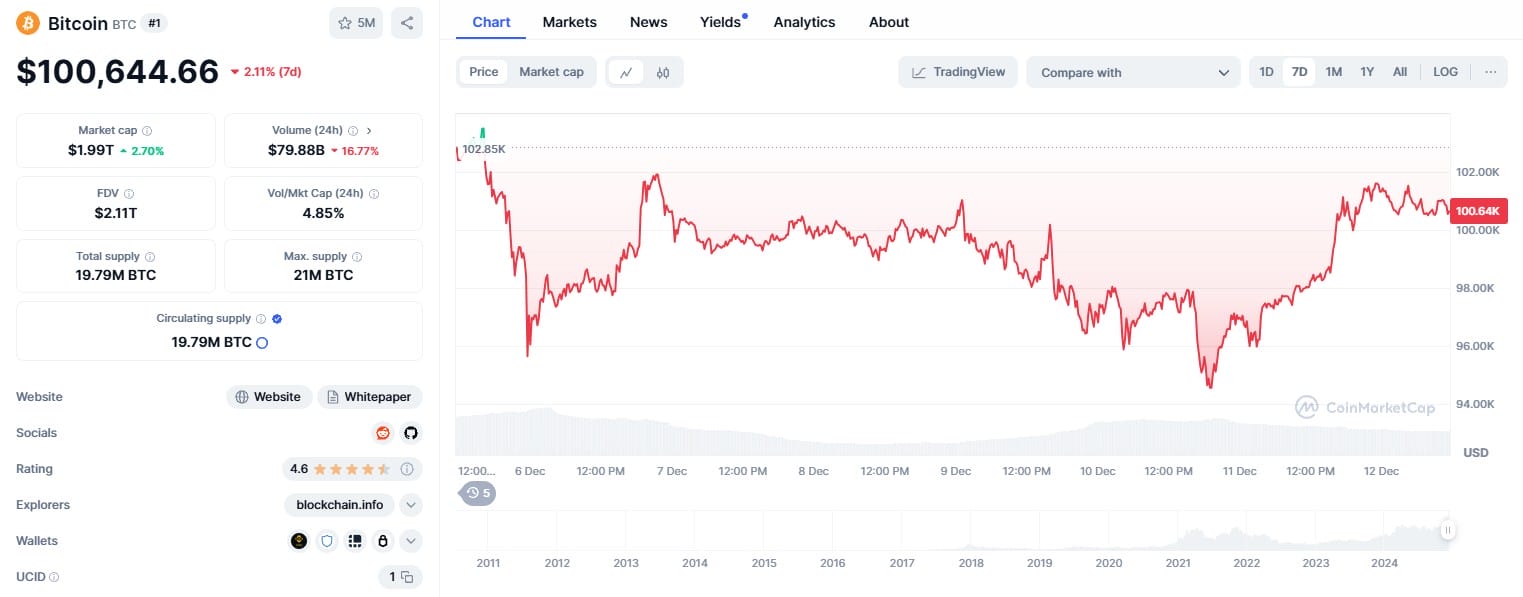Set chart range to All
Viewport: 1523px width, 597px height.
click(x=1400, y=72)
